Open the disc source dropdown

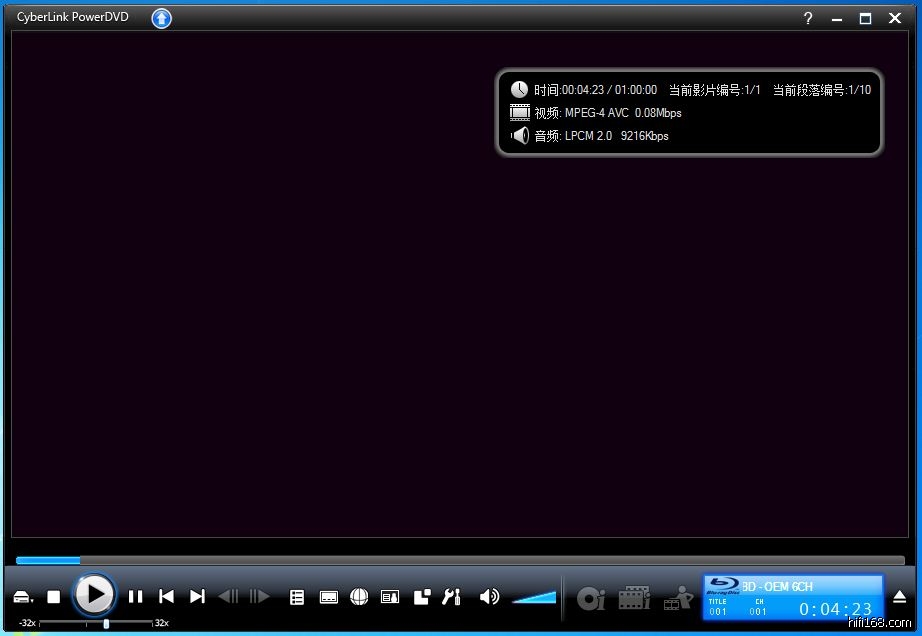[23, 598]
